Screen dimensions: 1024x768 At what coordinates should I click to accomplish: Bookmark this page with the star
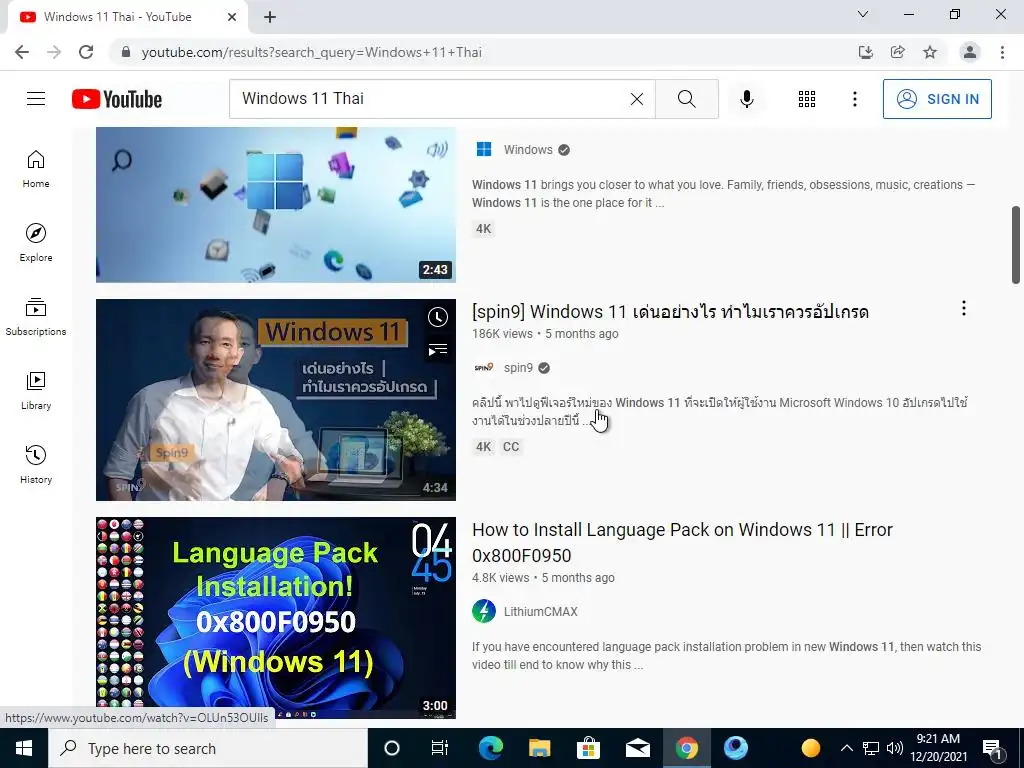pos(930,52)
